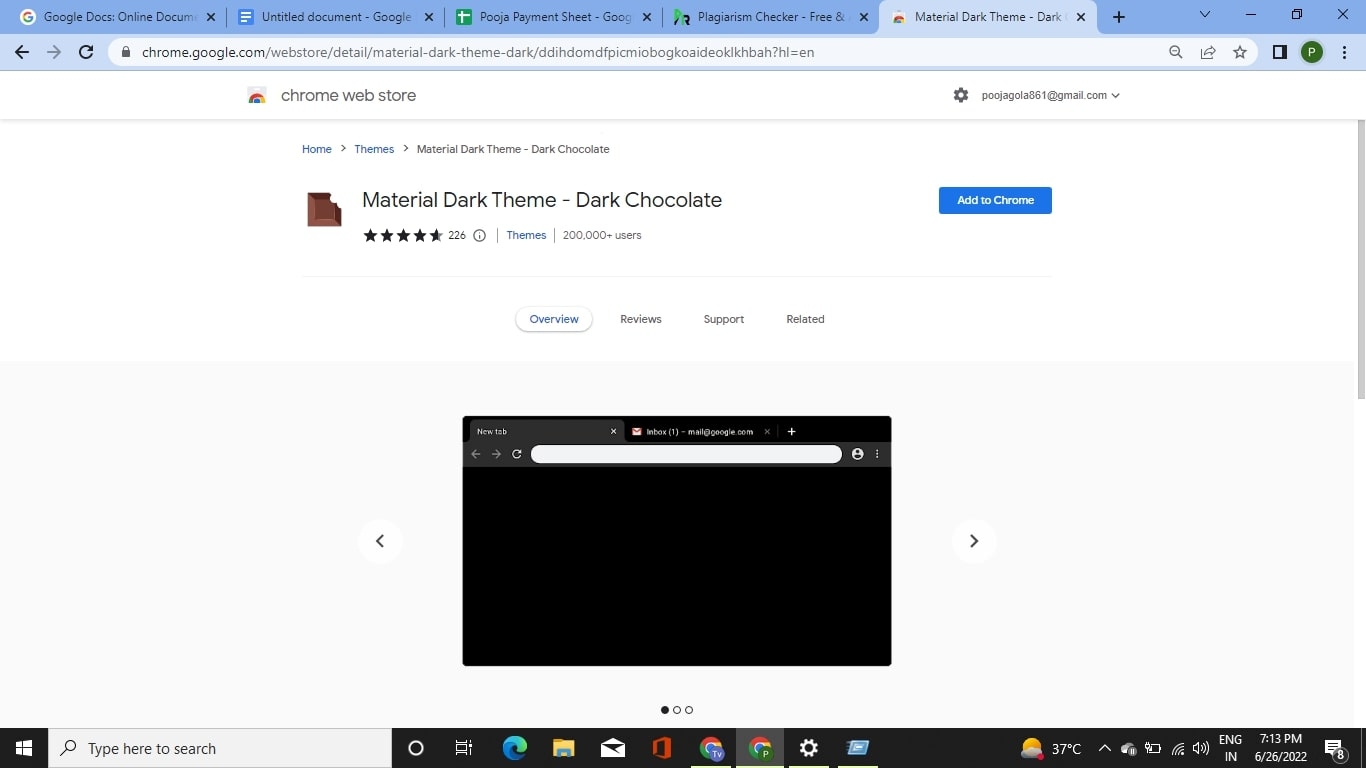
Task: Open volume control in system tray
Action: [x=1201, y=748]
